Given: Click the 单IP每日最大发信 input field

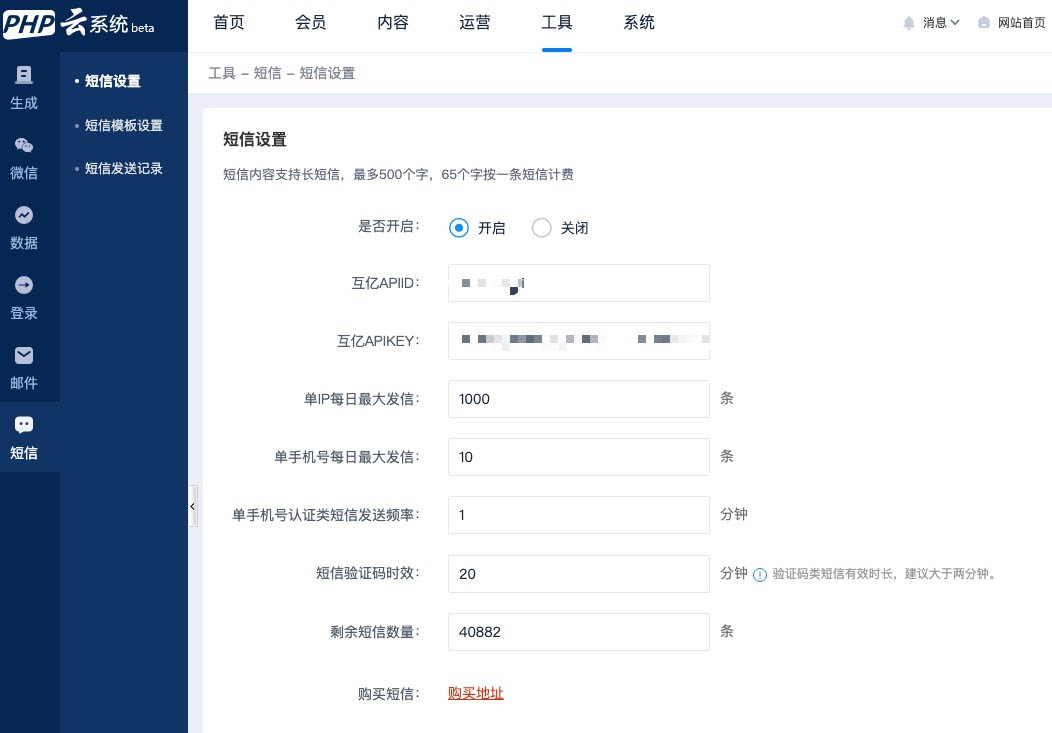Looking at the screenshot, I should point(578,399).
